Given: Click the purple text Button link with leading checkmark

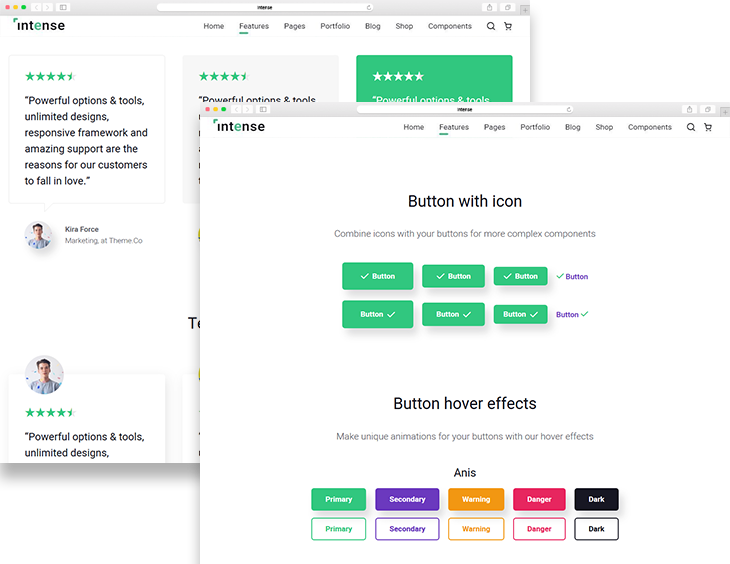Looking at the screenshot, I should 572,276.
